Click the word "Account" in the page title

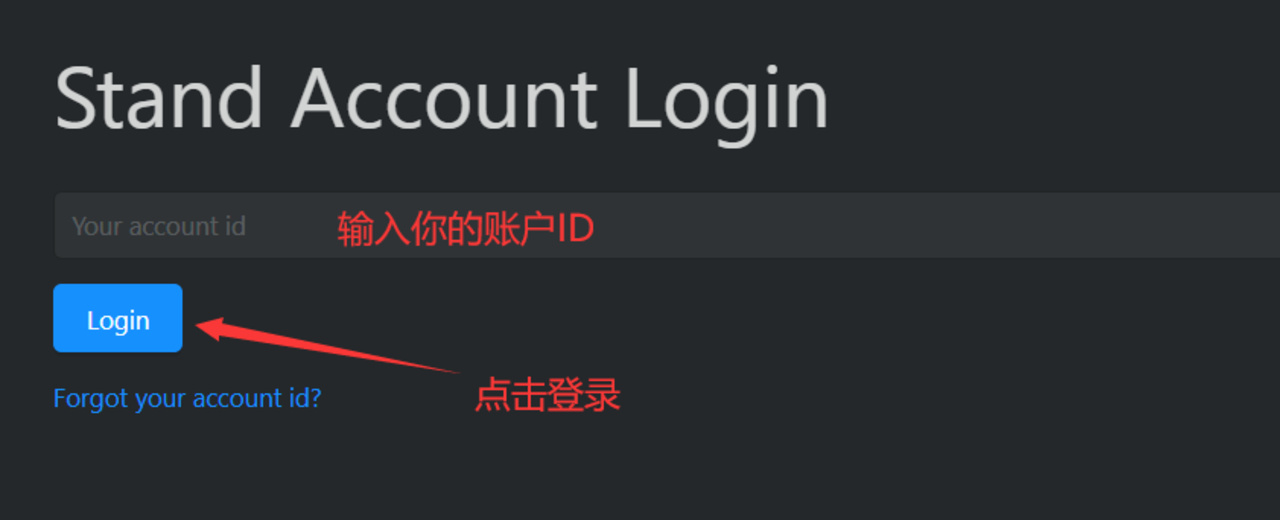[444, 98]
